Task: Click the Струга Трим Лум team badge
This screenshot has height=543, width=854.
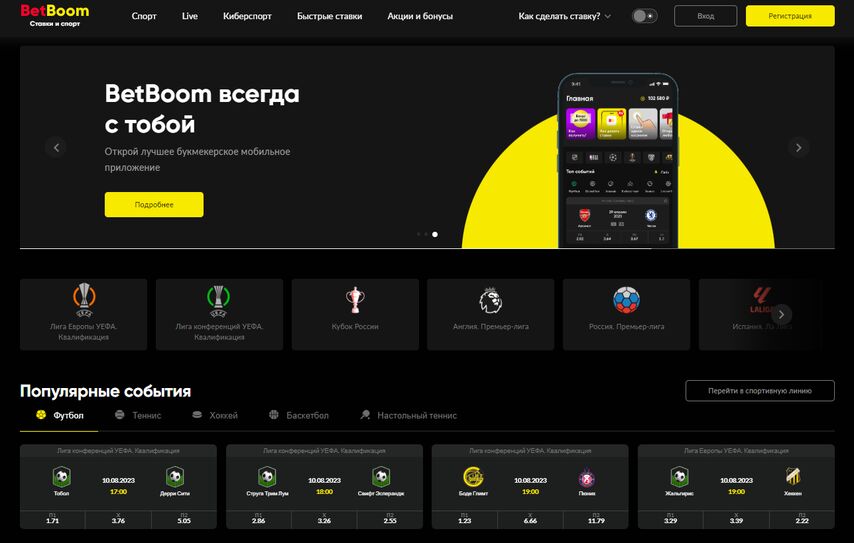Action: (267, 477)
